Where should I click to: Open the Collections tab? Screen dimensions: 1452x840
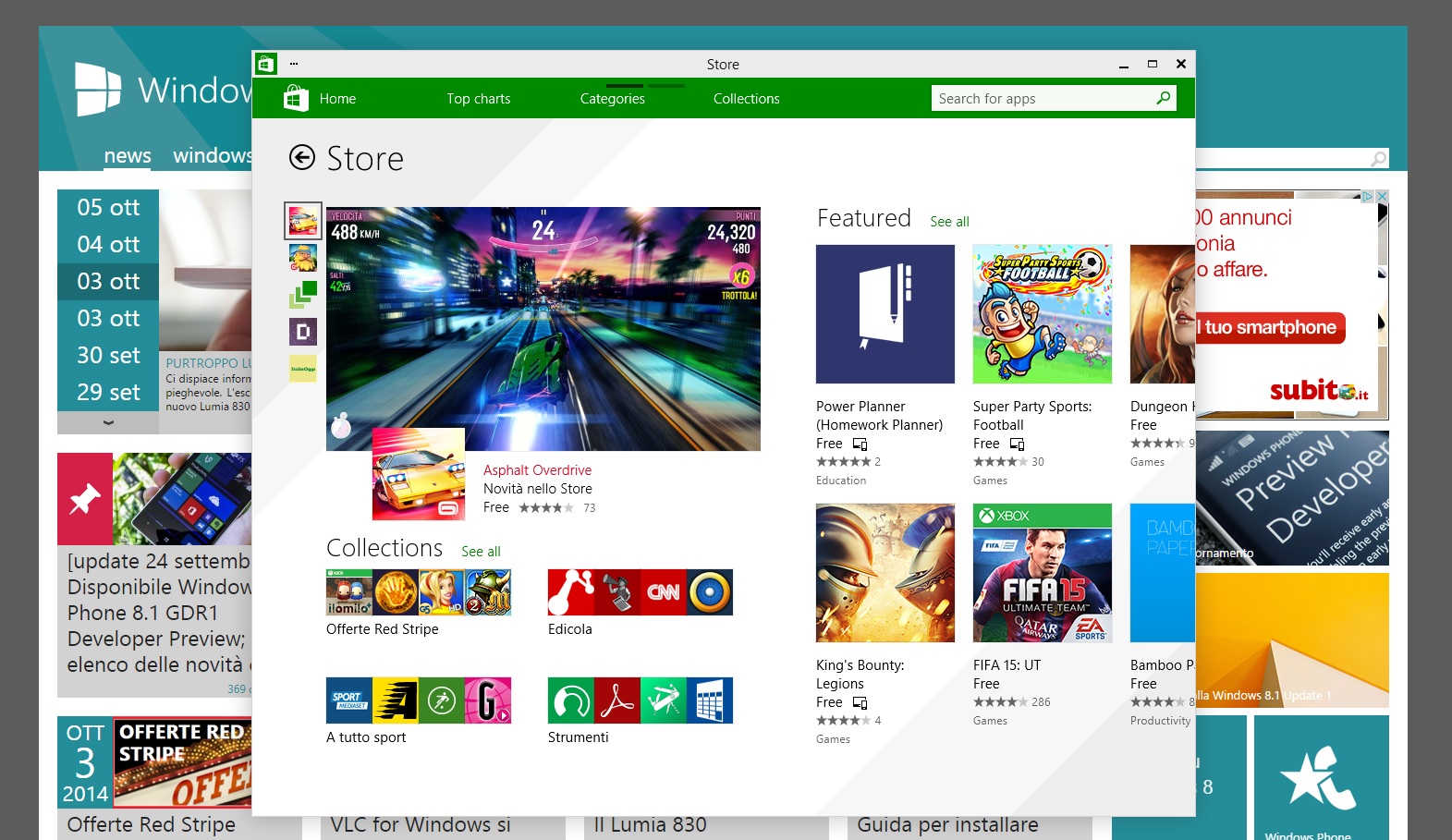[x=747, y=99]
